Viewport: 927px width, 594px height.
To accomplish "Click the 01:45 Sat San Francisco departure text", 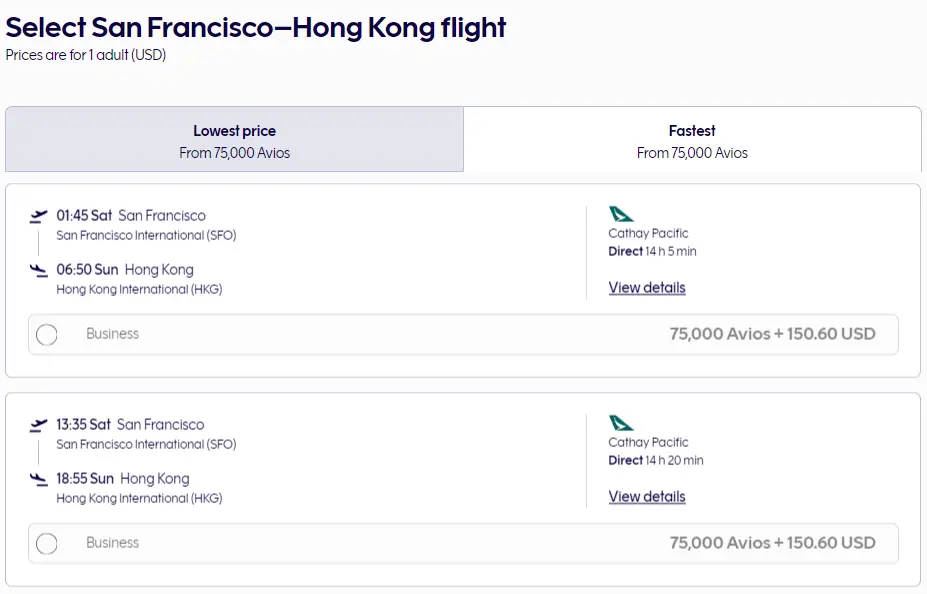I will click(131, 216).
